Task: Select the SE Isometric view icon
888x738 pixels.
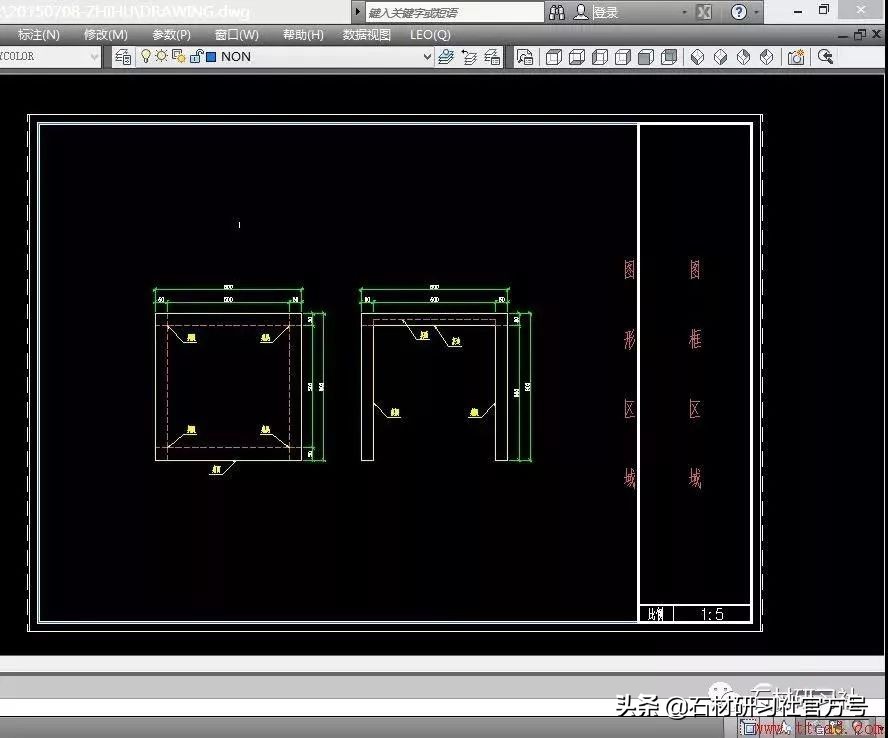Action: [720, 57]
